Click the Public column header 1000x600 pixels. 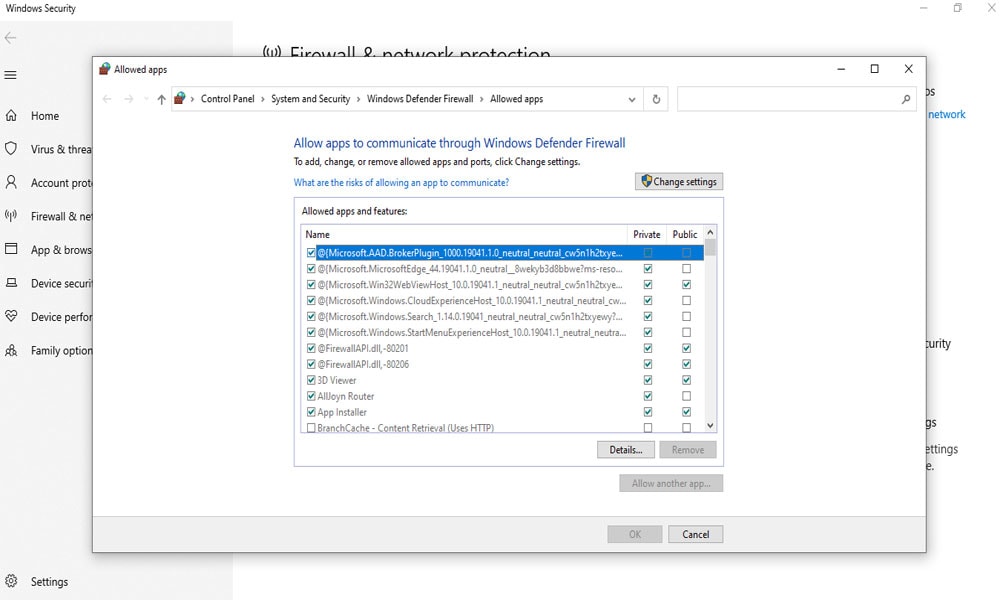tap(685, 234)
